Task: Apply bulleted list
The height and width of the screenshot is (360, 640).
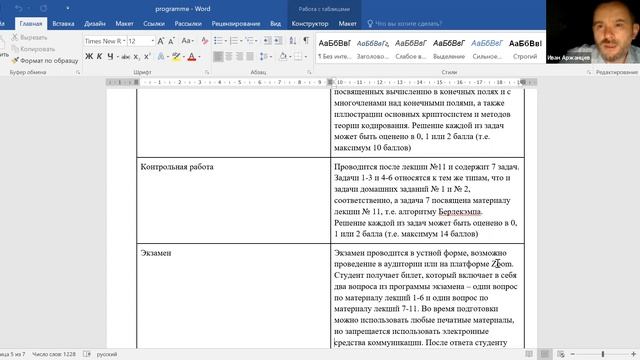Action: tap(218, 40)
